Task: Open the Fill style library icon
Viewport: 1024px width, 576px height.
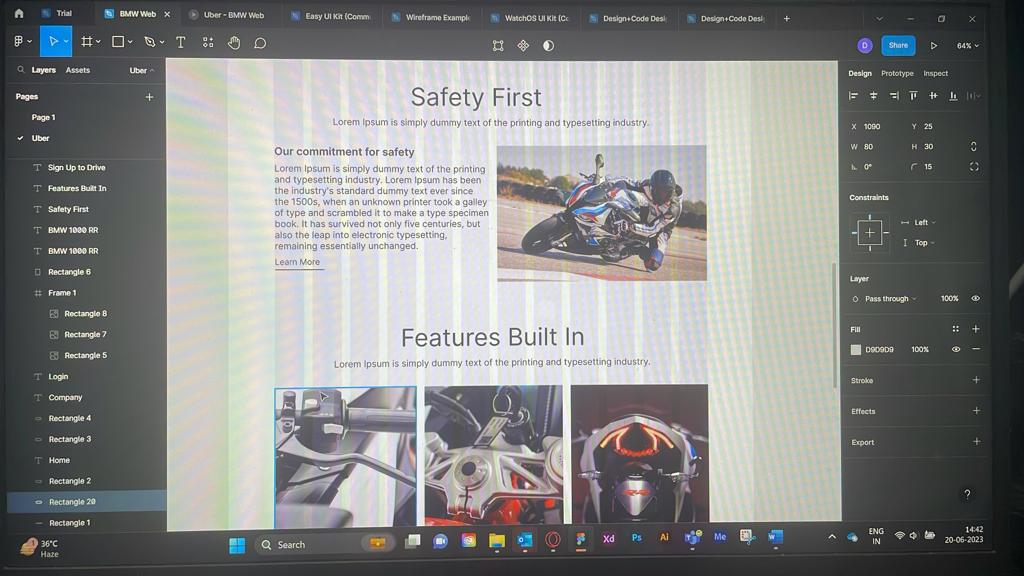Action: tap(955, 329)
